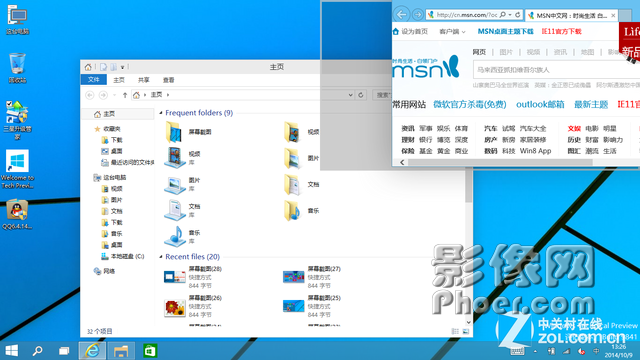This screenshot has width=640, height=360.
Task: Click Explorer's Back navigation arrow
Action: (90, 95)
